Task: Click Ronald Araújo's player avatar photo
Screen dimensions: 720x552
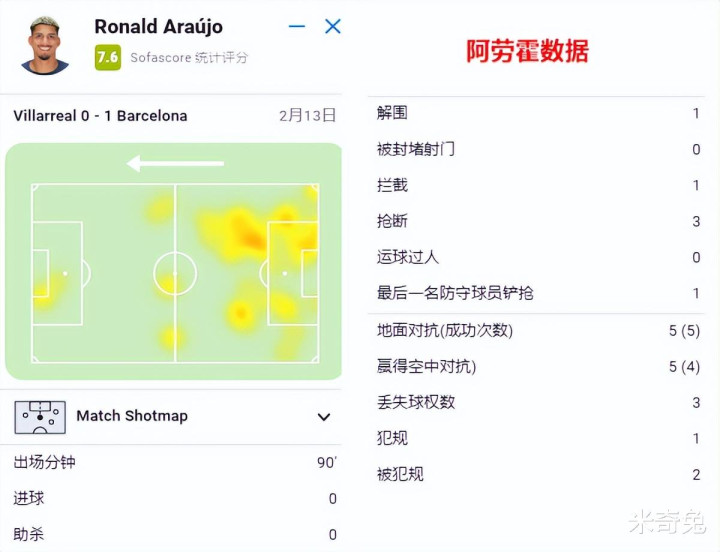Action: [45, 45]
